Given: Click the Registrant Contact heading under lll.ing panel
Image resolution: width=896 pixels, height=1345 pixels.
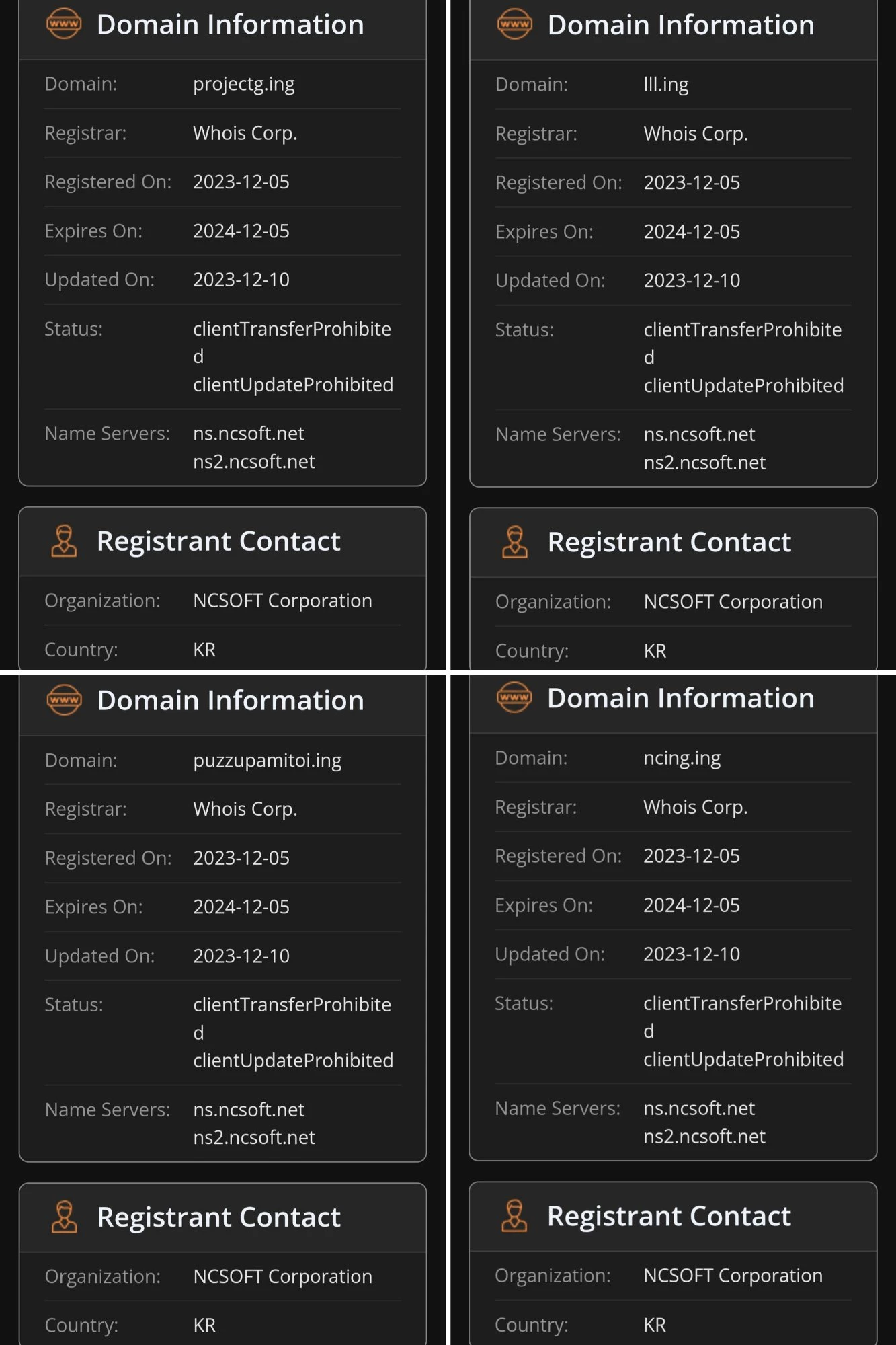Looking at the screenshot, I should click(669, 542).
